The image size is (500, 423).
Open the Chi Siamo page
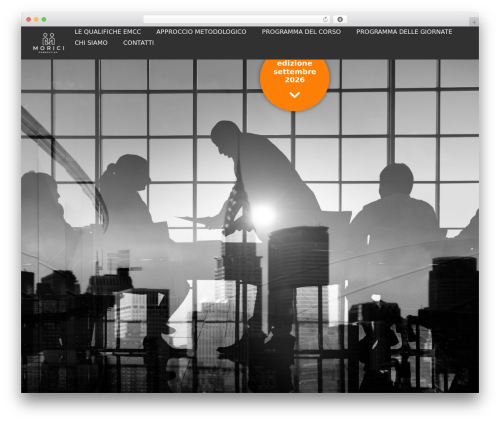(91, 43)
